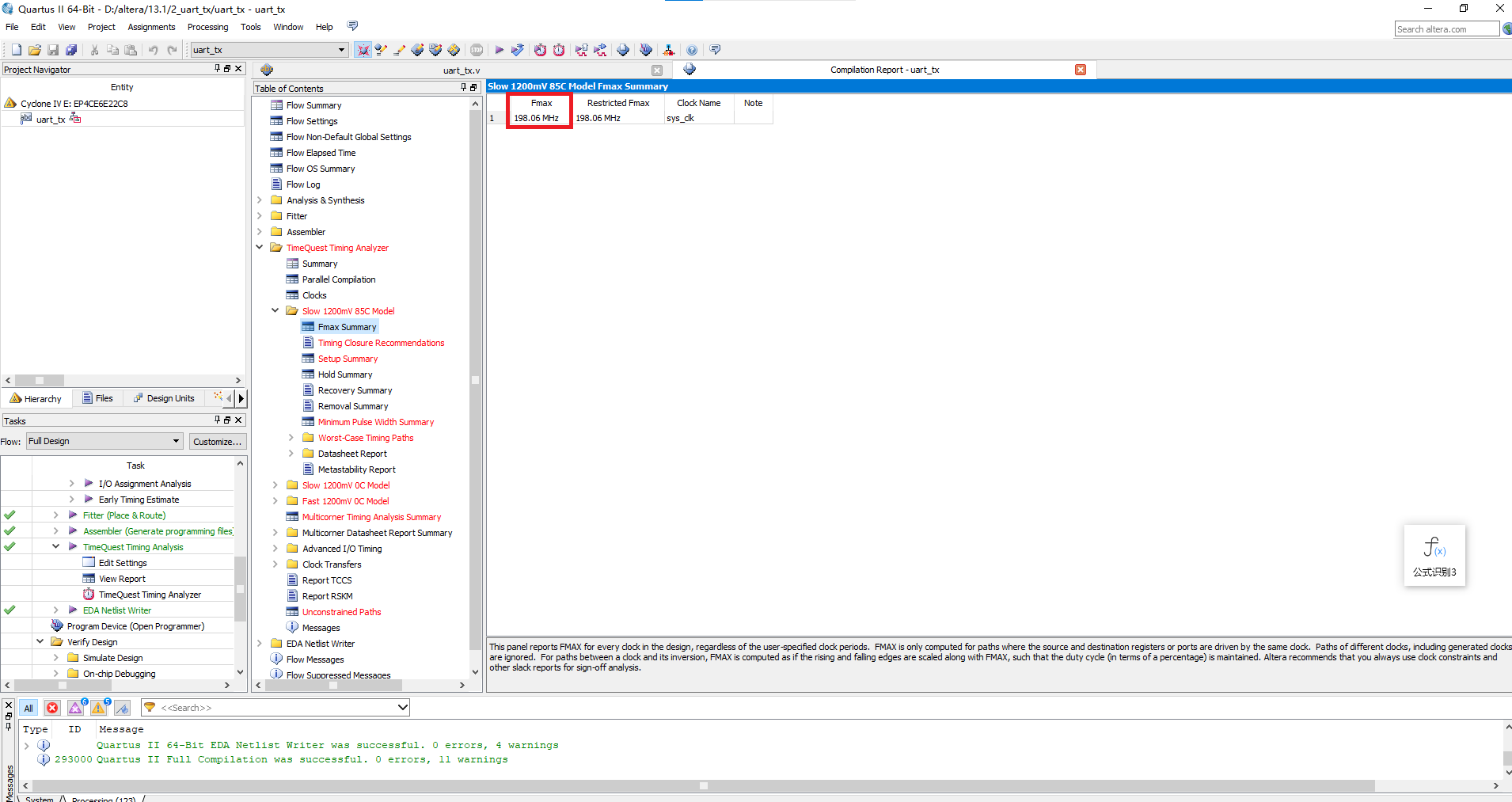
Task: Toggle error messages filter
Action: tap(52, 708)
